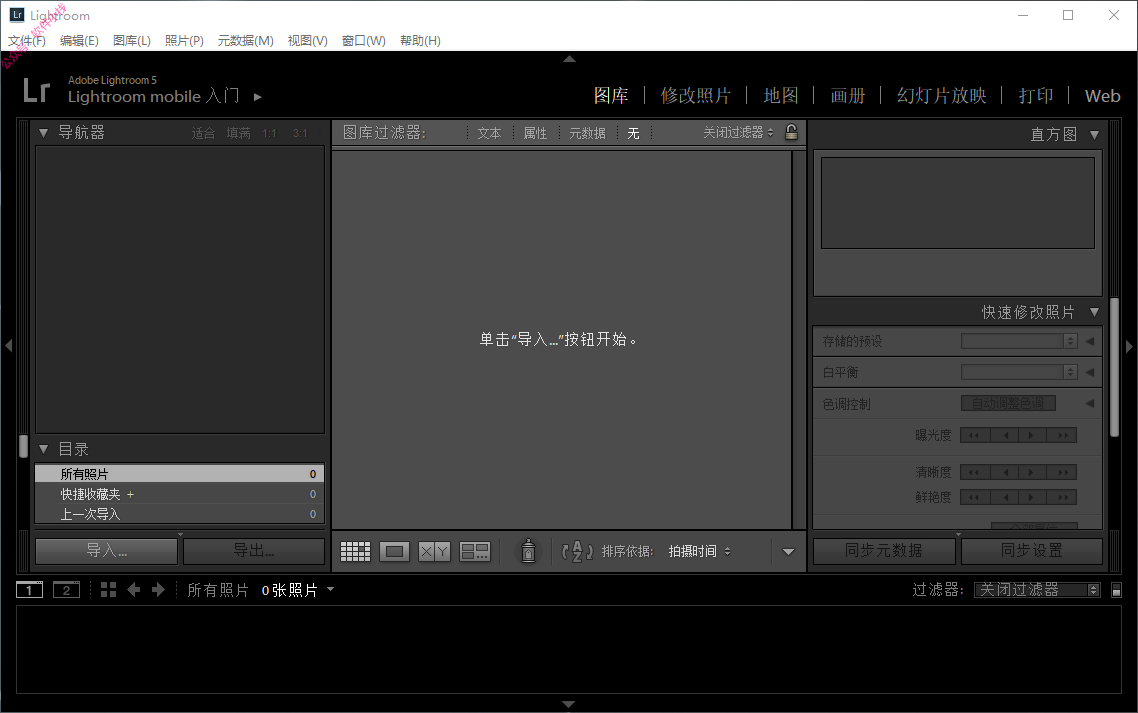Viewport: 1138px width, 713px height.
Task: Switch to 地图 Map module
Action: tap(781, 96)
